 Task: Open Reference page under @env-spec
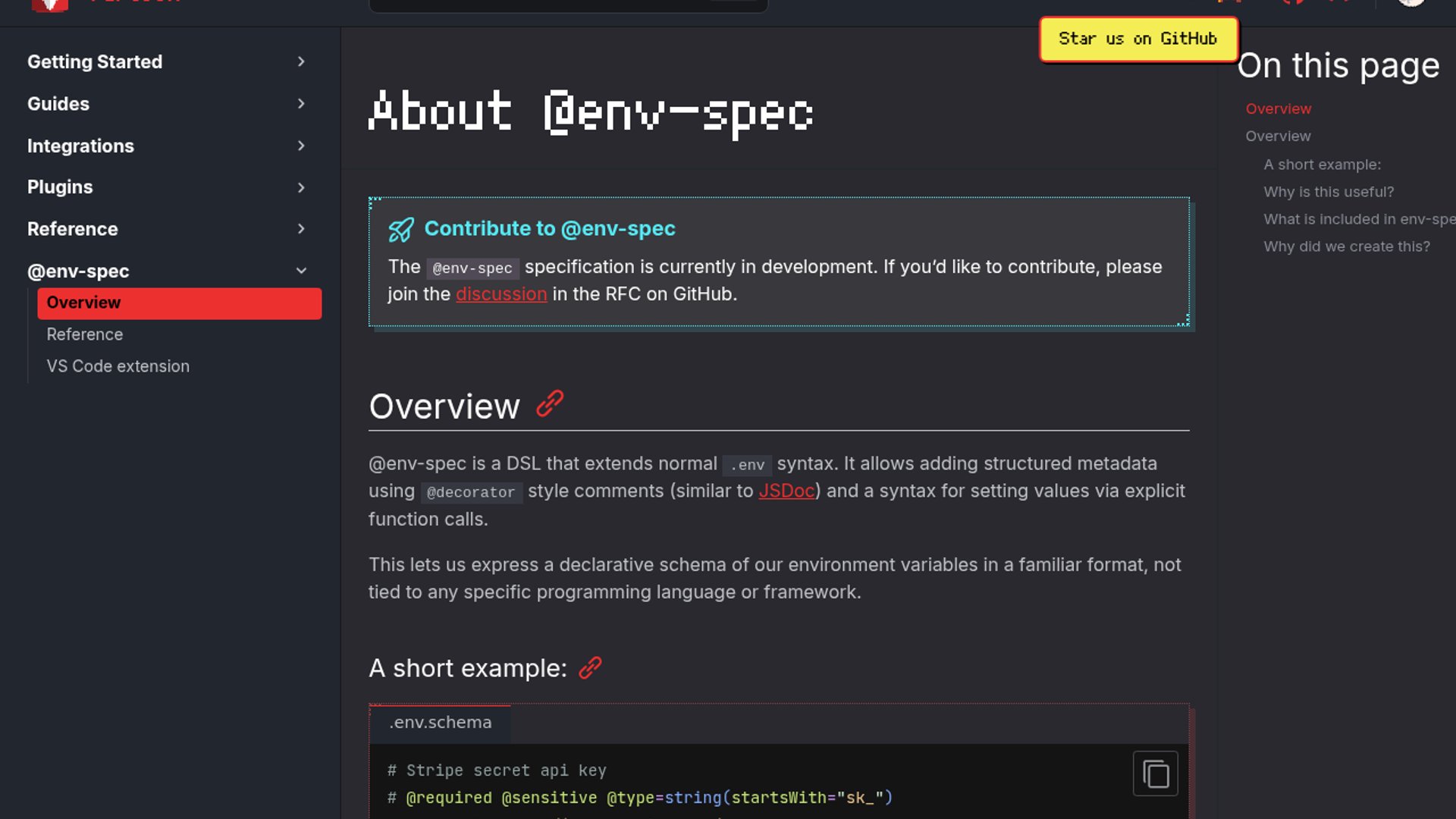(x=85, y=334)
